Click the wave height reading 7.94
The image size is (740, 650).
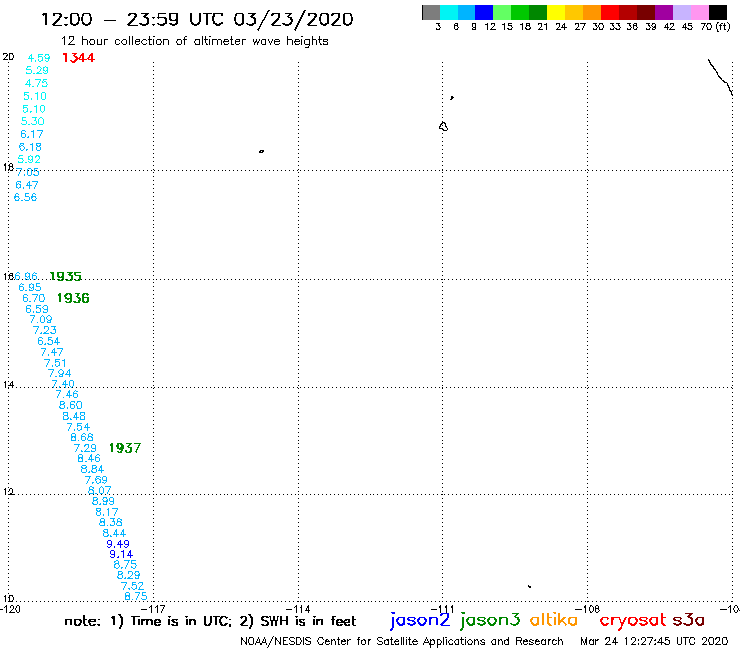pyautogui.click(x=59, y=373)
